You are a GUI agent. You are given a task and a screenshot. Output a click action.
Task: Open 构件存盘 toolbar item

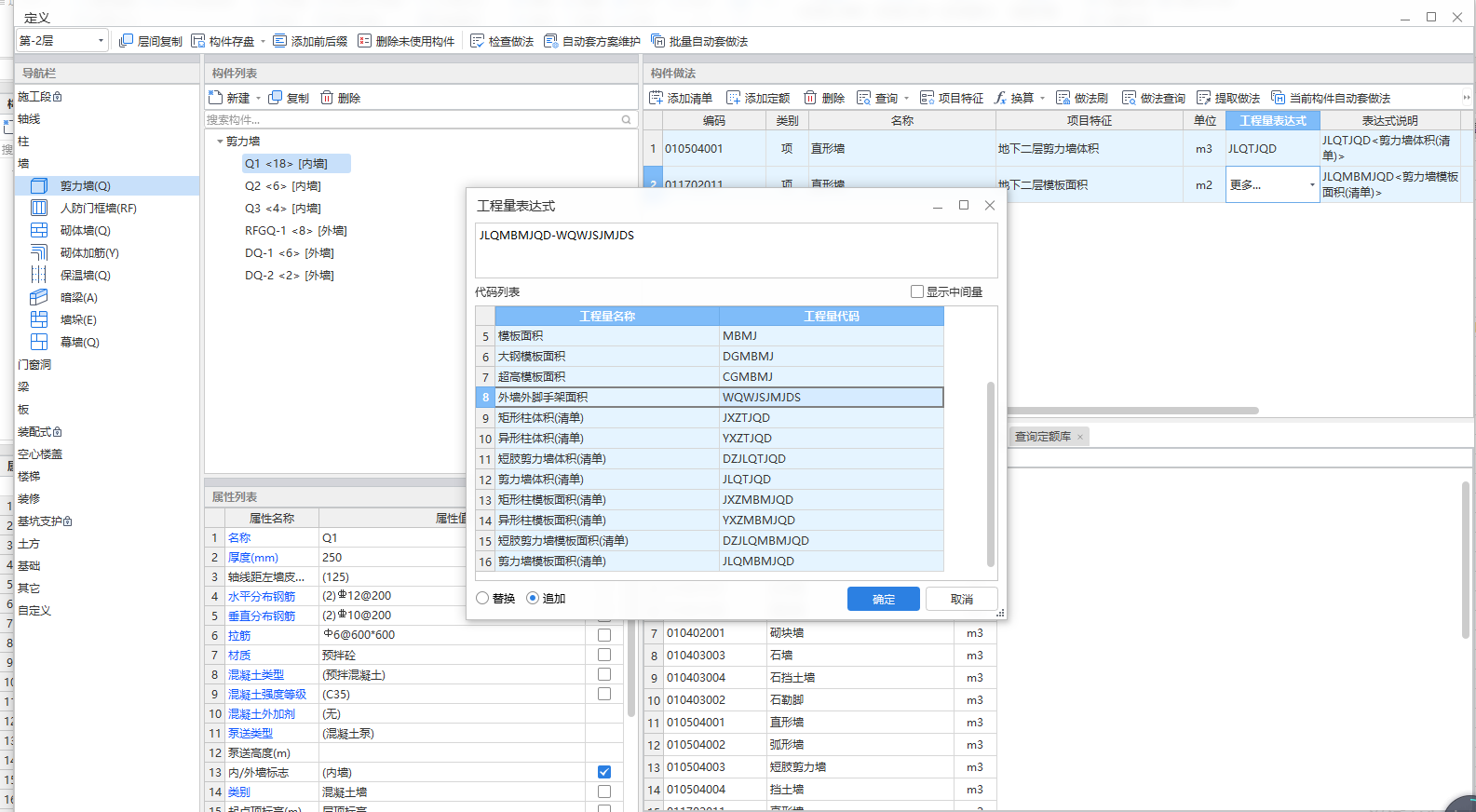click(223, 41)
